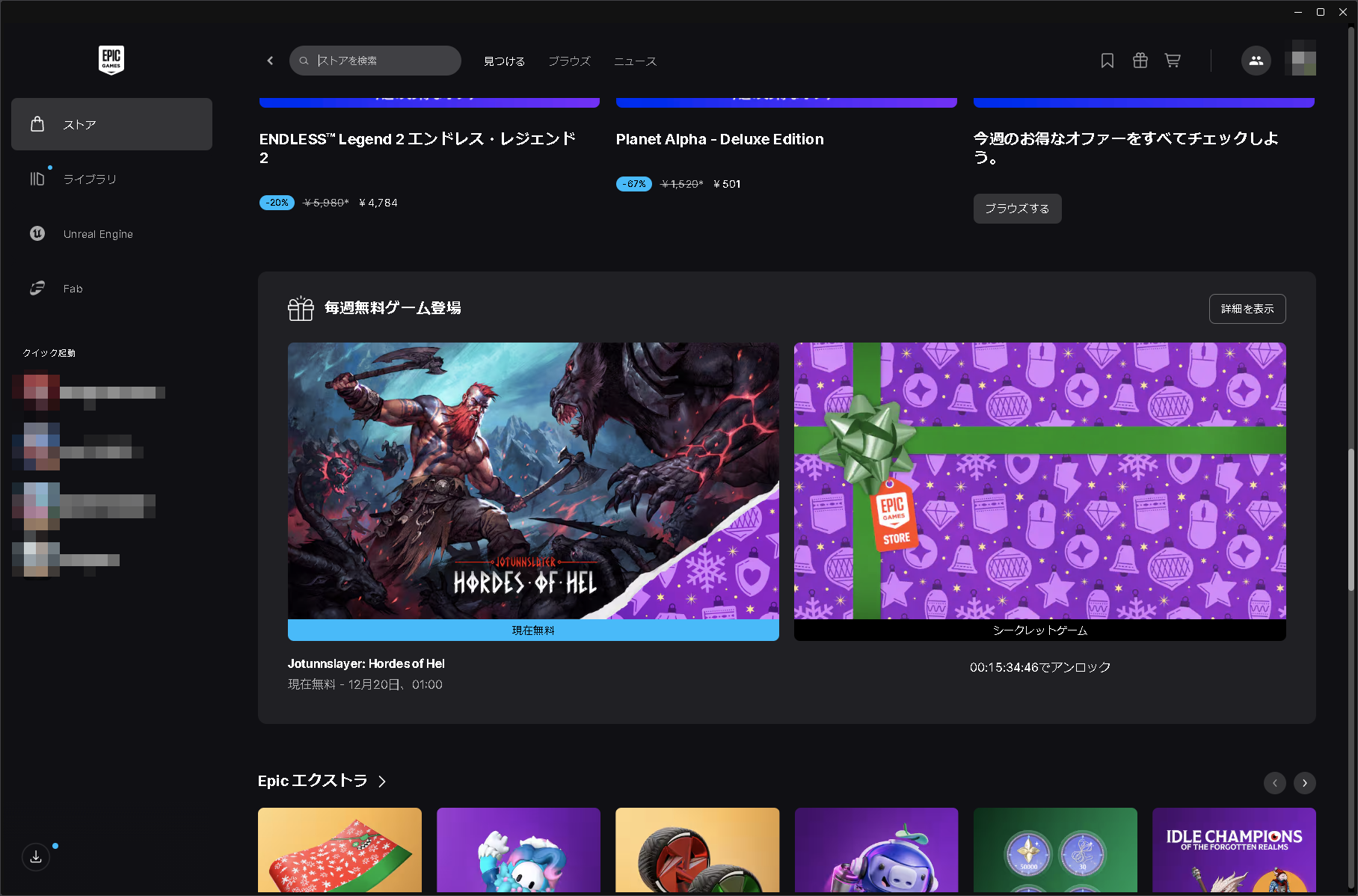Open the user profile avatar
This screenshot has height=896, width=1358.
(x=1300, y=58)
